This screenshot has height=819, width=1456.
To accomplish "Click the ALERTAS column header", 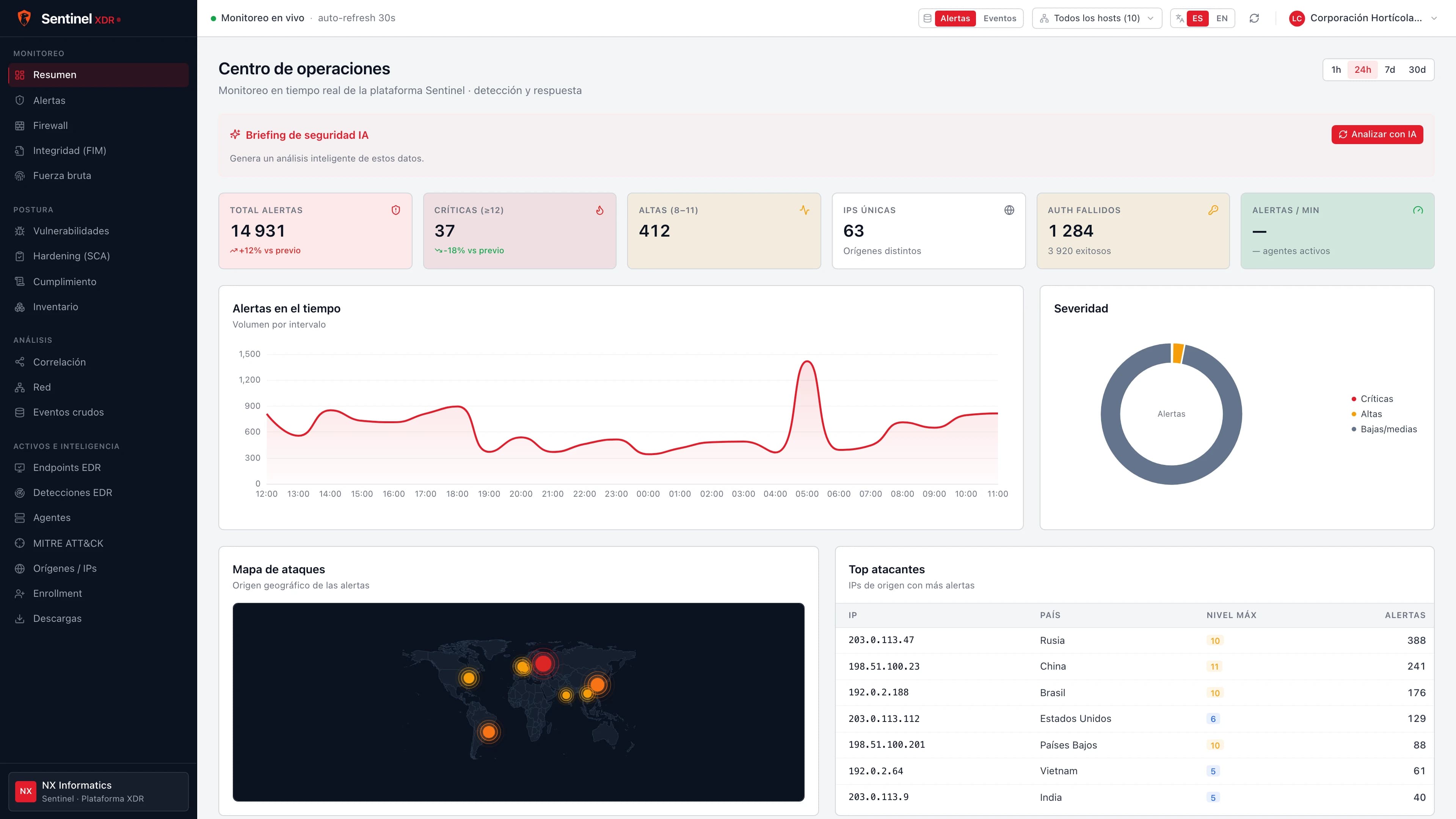I will (x=1404, y=615).
